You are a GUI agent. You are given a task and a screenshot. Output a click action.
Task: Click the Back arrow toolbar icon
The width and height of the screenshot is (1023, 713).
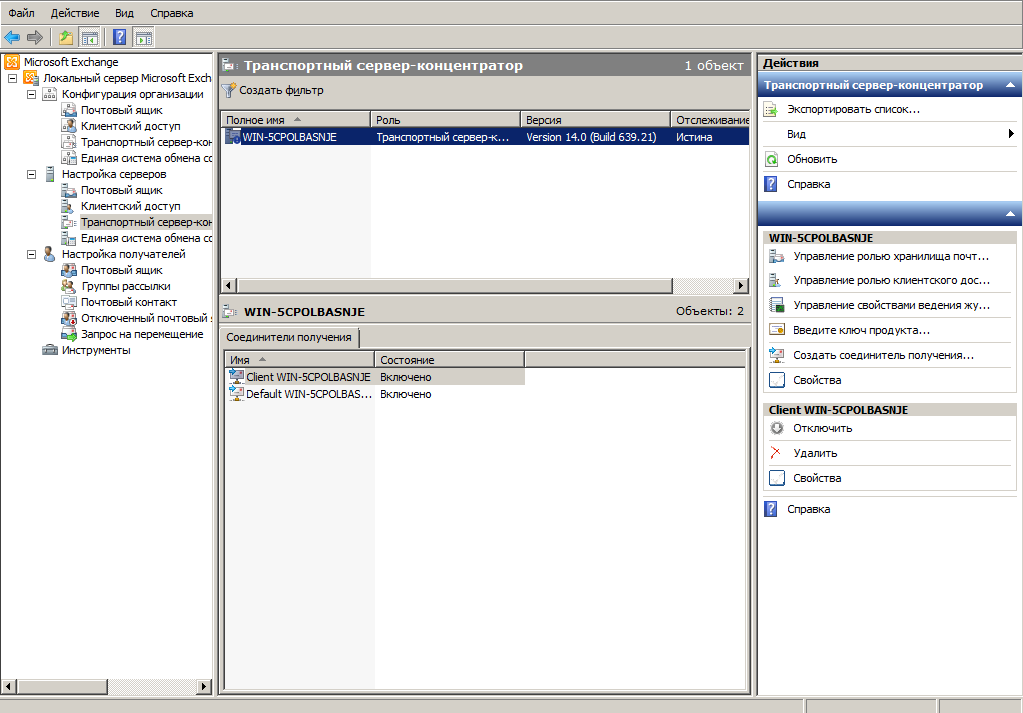tap(12, 37)
